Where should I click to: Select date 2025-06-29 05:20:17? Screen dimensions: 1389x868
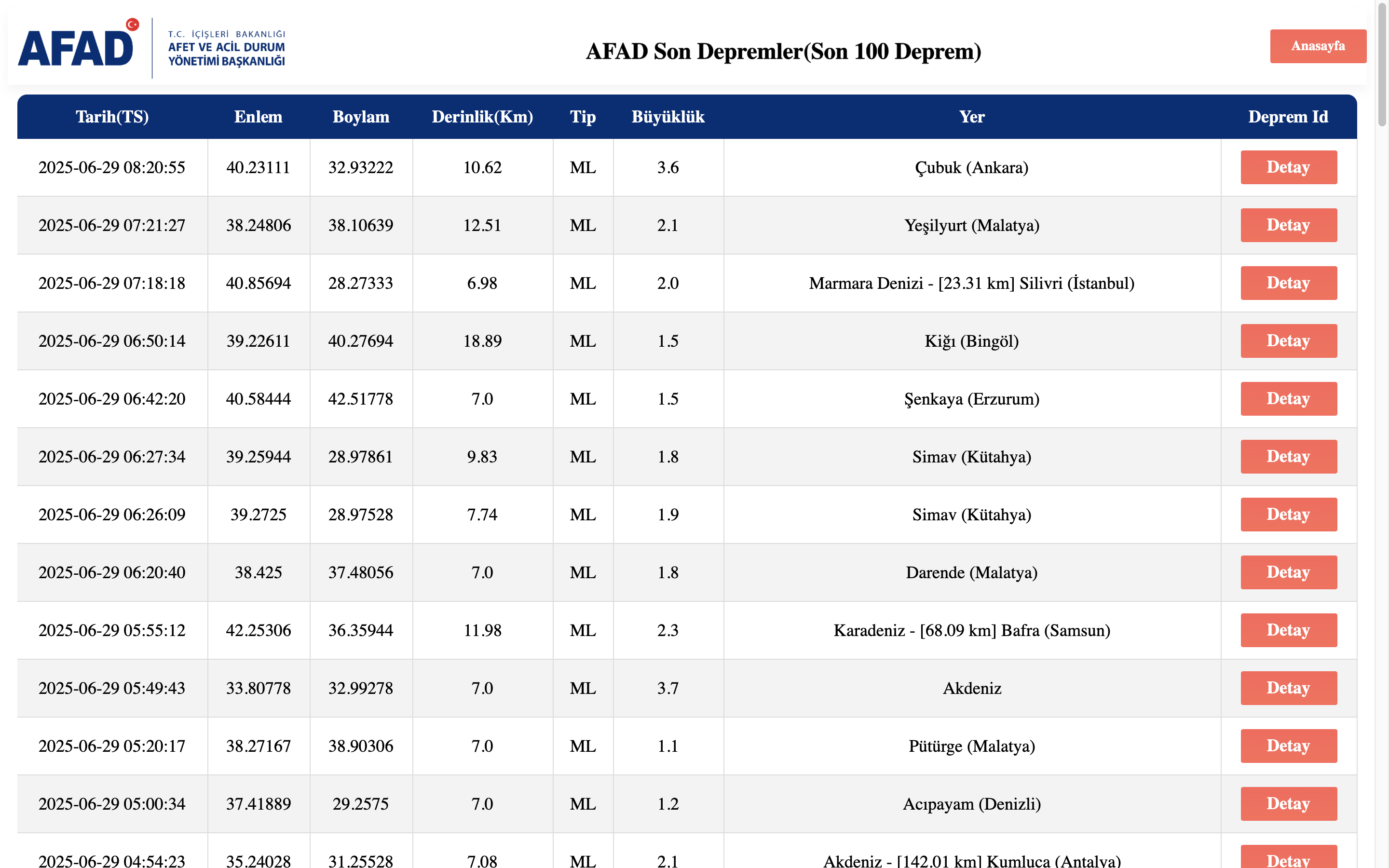[112, 746]
